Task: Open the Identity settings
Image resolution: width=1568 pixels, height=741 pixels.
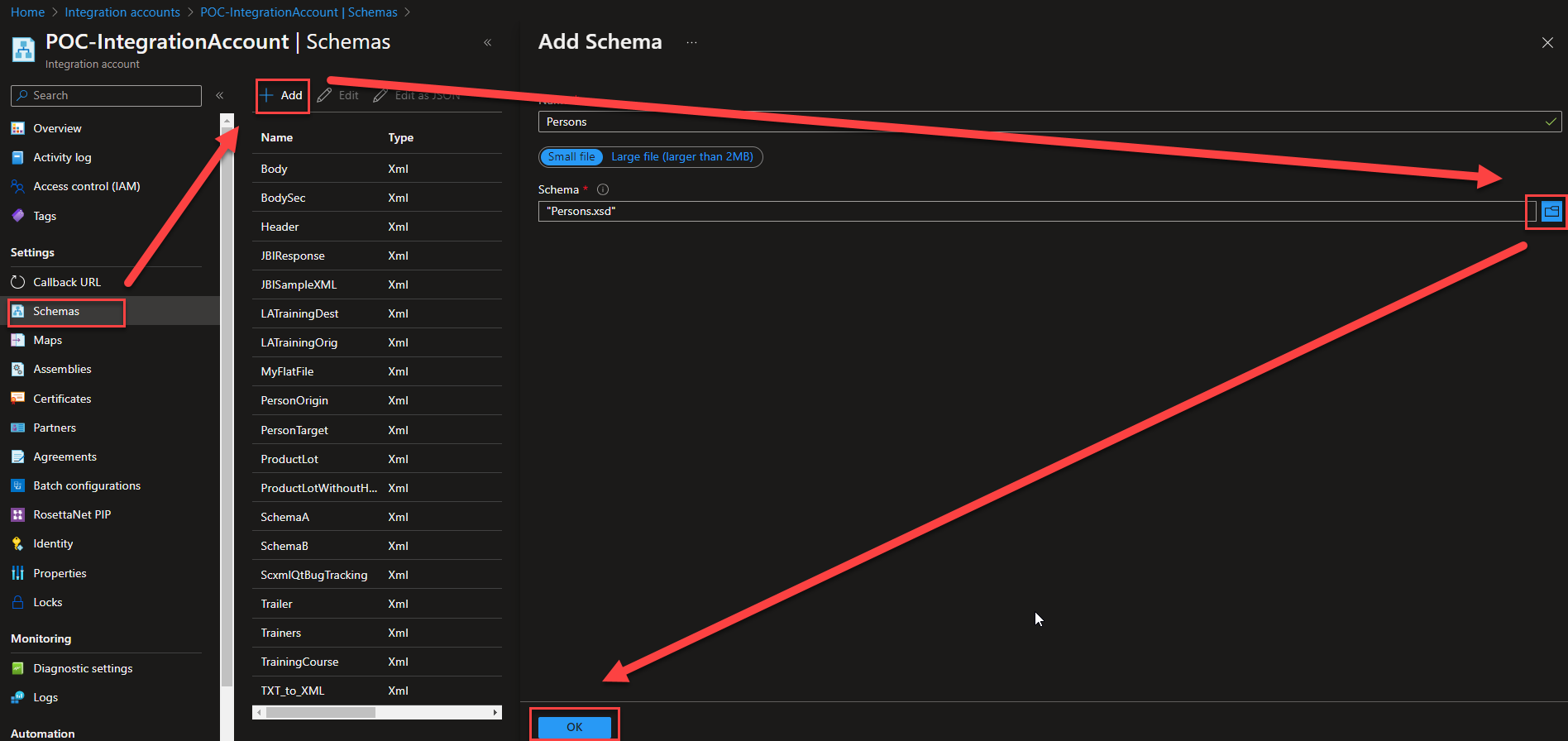Action: point(53,543)
